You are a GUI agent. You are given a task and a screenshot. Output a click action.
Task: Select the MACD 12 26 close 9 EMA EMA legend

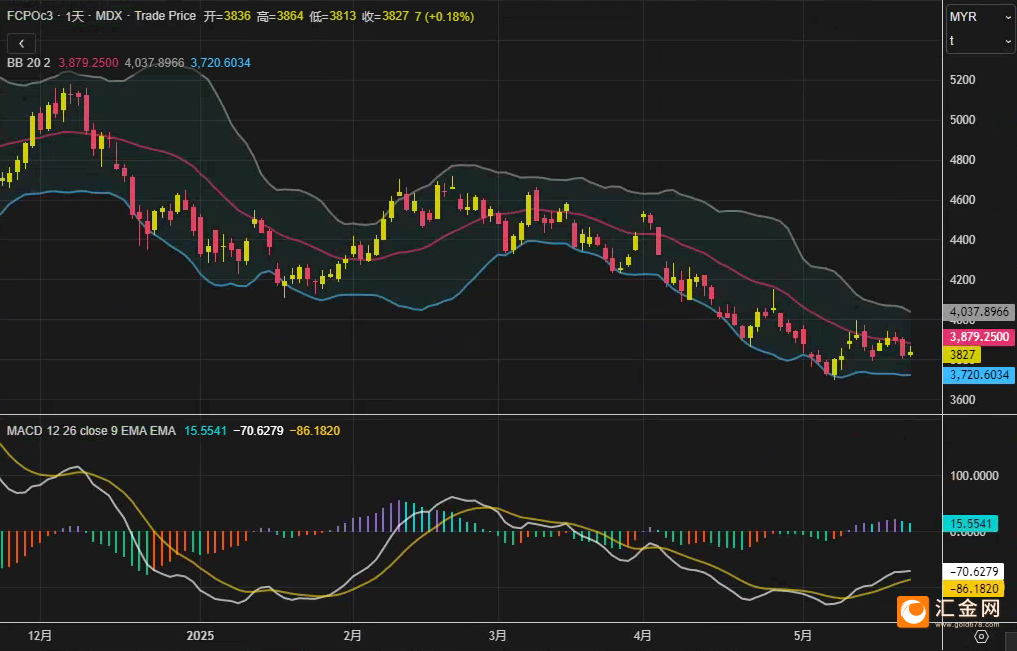pyautogui.click(x=91, y=431)
